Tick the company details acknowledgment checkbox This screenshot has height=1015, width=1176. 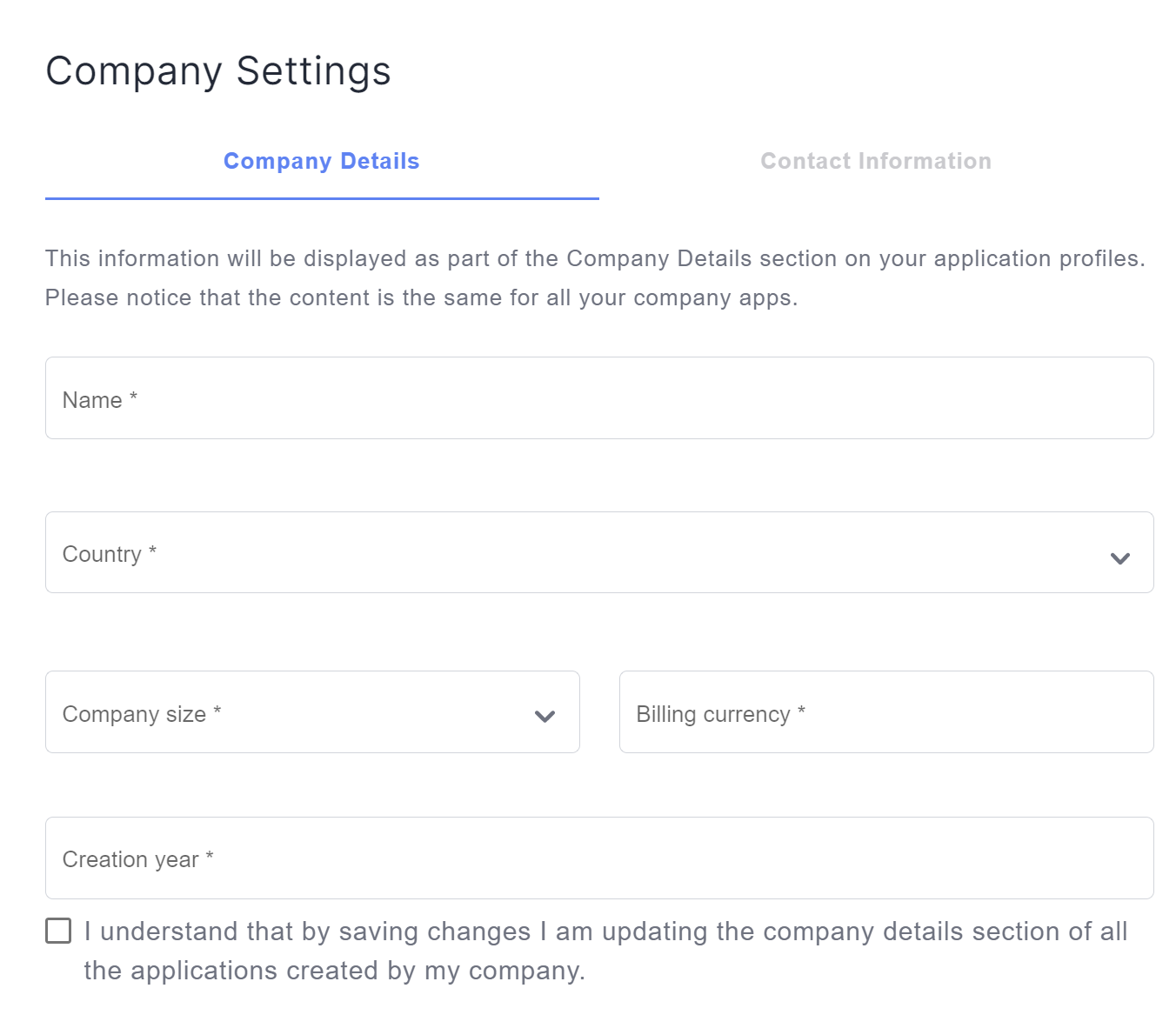pos(58,931)
